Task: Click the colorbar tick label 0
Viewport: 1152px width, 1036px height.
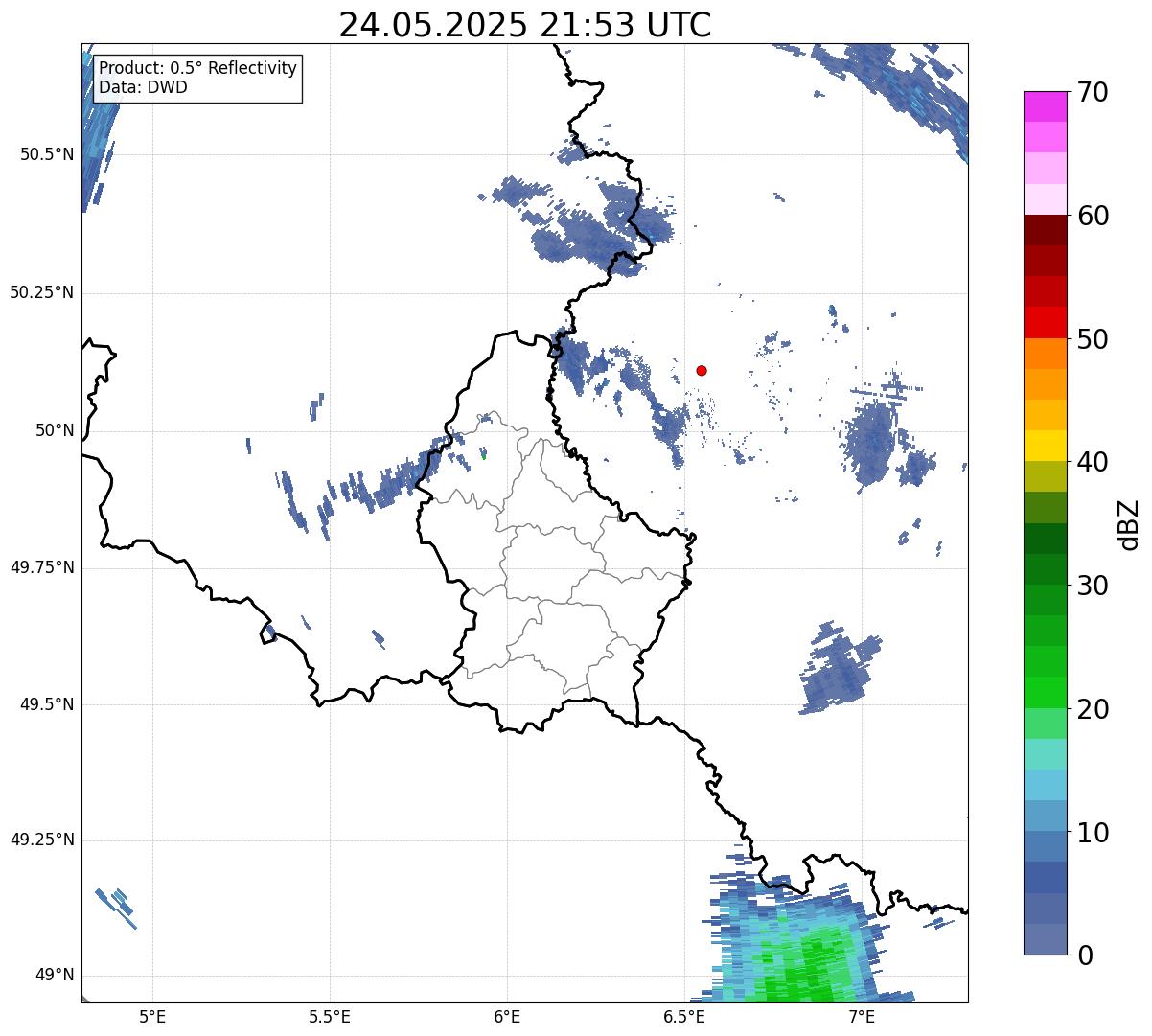Action: click(1086, 955)
